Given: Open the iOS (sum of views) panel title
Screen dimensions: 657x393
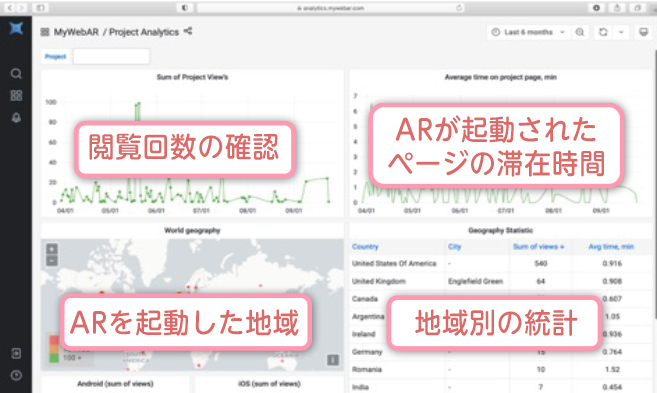Looking at the screenshot, I should [x=269, y=384].
